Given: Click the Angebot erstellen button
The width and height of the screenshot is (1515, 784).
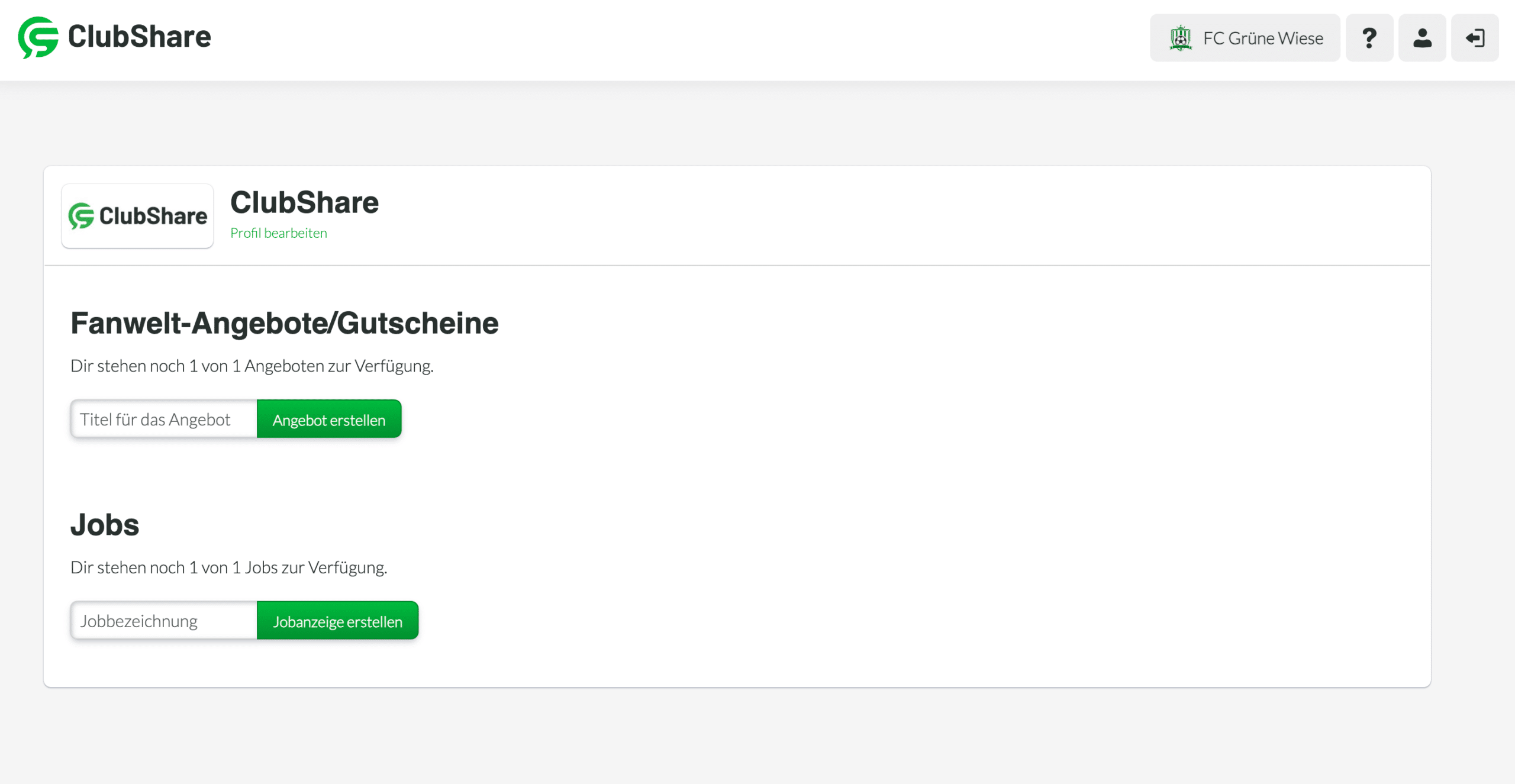Looking at the screenshot, I should (329, 419).
